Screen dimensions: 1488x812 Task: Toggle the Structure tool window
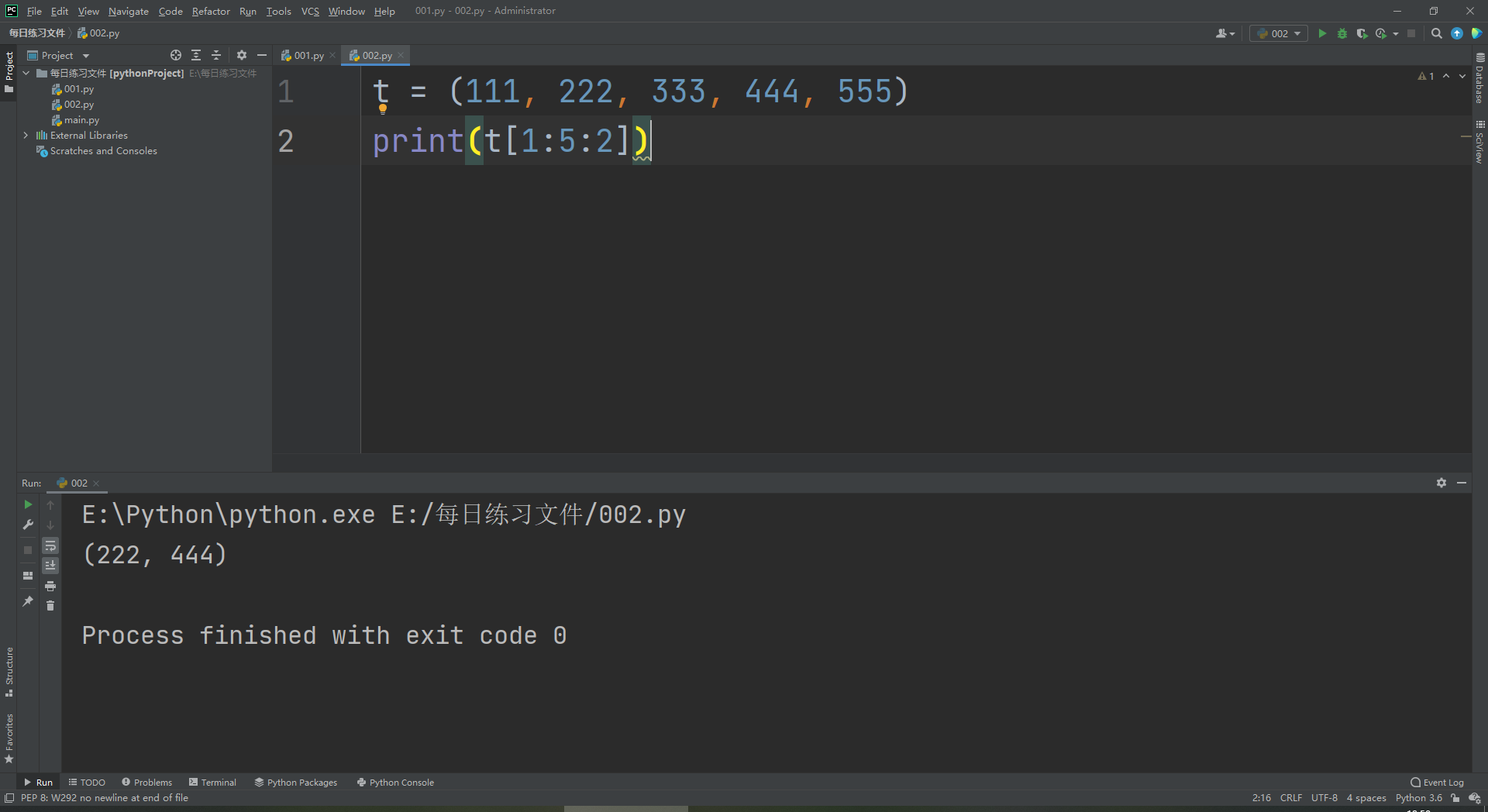[x=9, y=672]
